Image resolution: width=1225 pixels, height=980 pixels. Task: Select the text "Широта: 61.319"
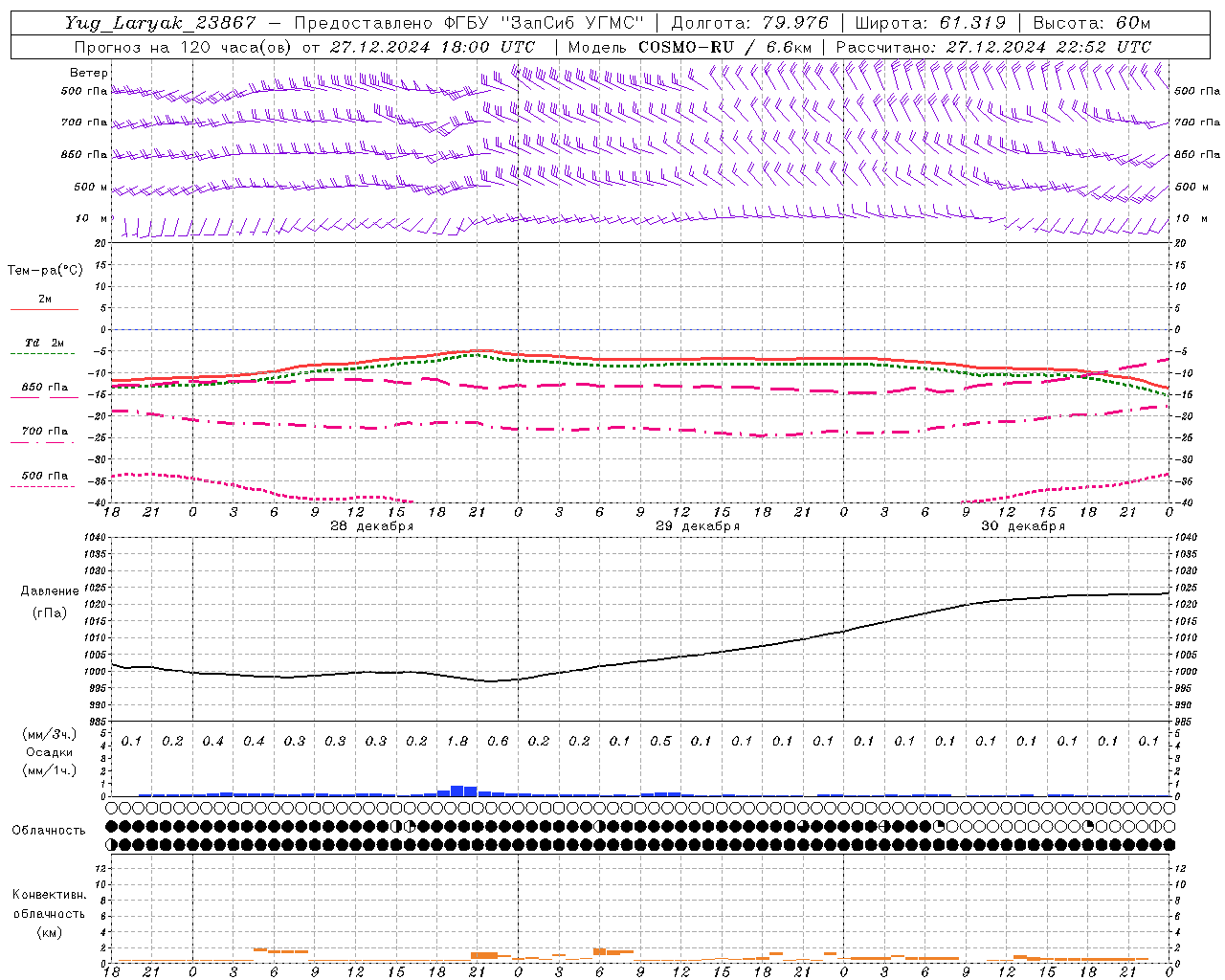coord(930,23)
